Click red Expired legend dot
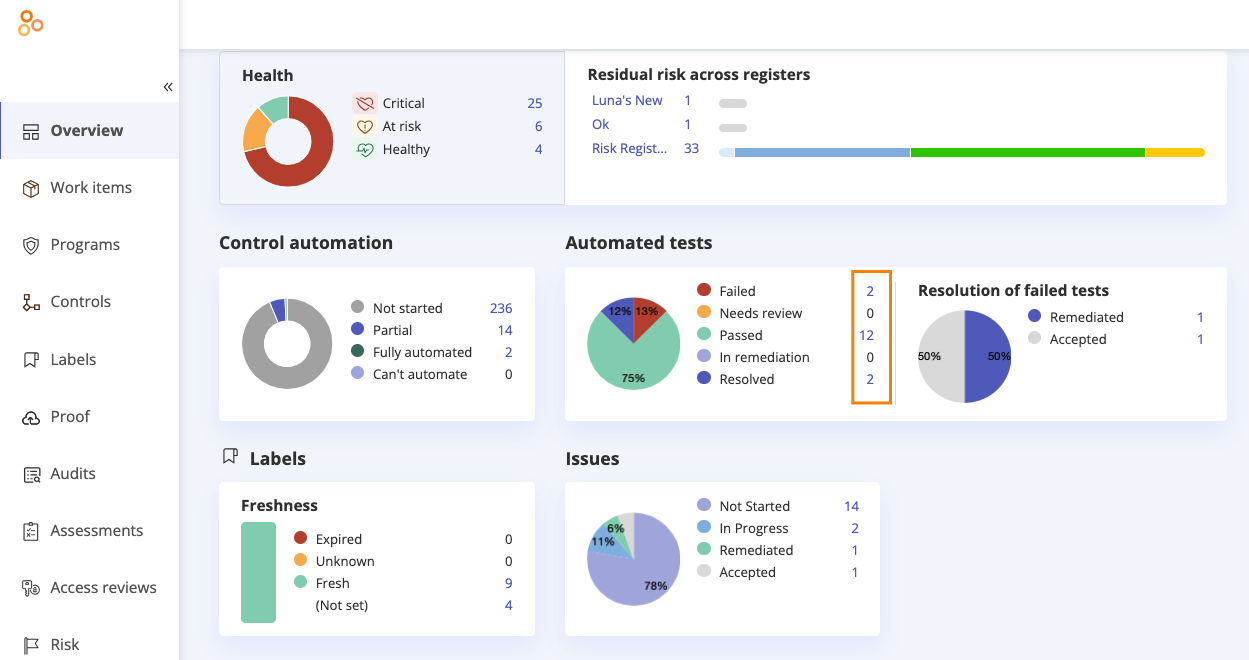The image size is (1249, 660). (x=300, y=538)
